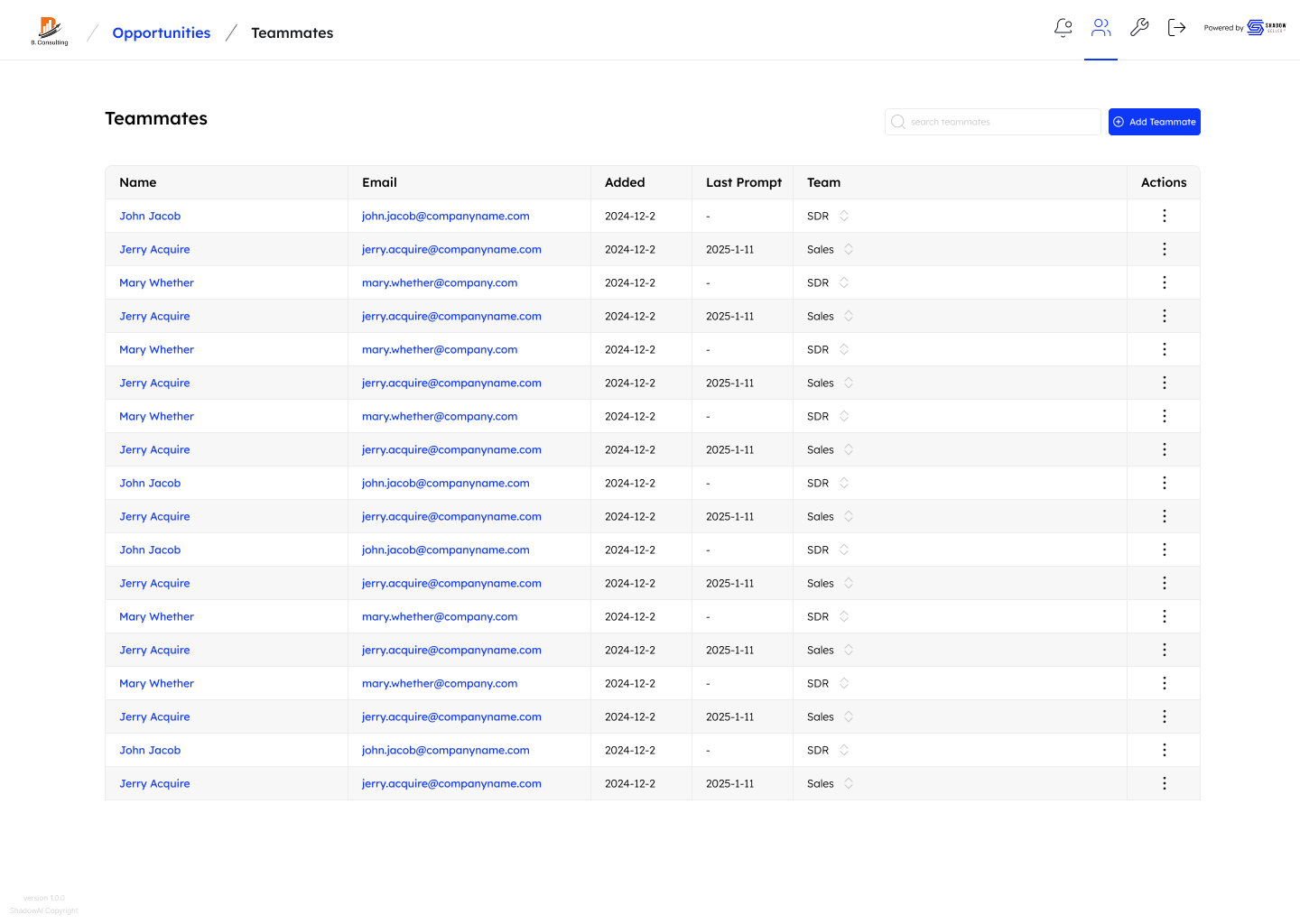Screen dimensions: 1300x924
Task: Click the Added column header
Action: coord(625,182)
